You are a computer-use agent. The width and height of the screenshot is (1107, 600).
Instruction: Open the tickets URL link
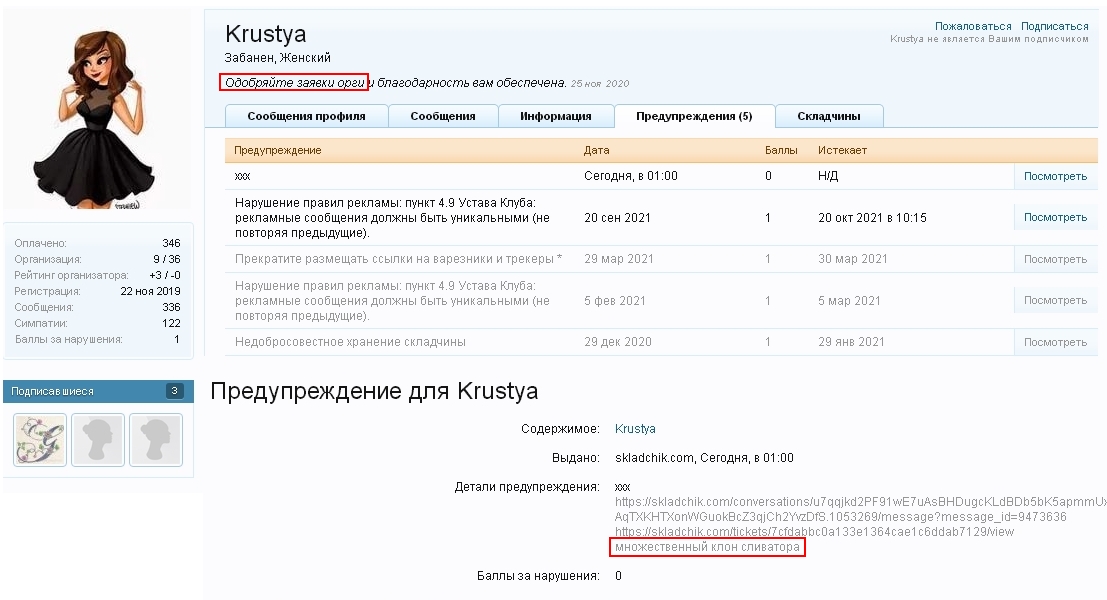813,533
